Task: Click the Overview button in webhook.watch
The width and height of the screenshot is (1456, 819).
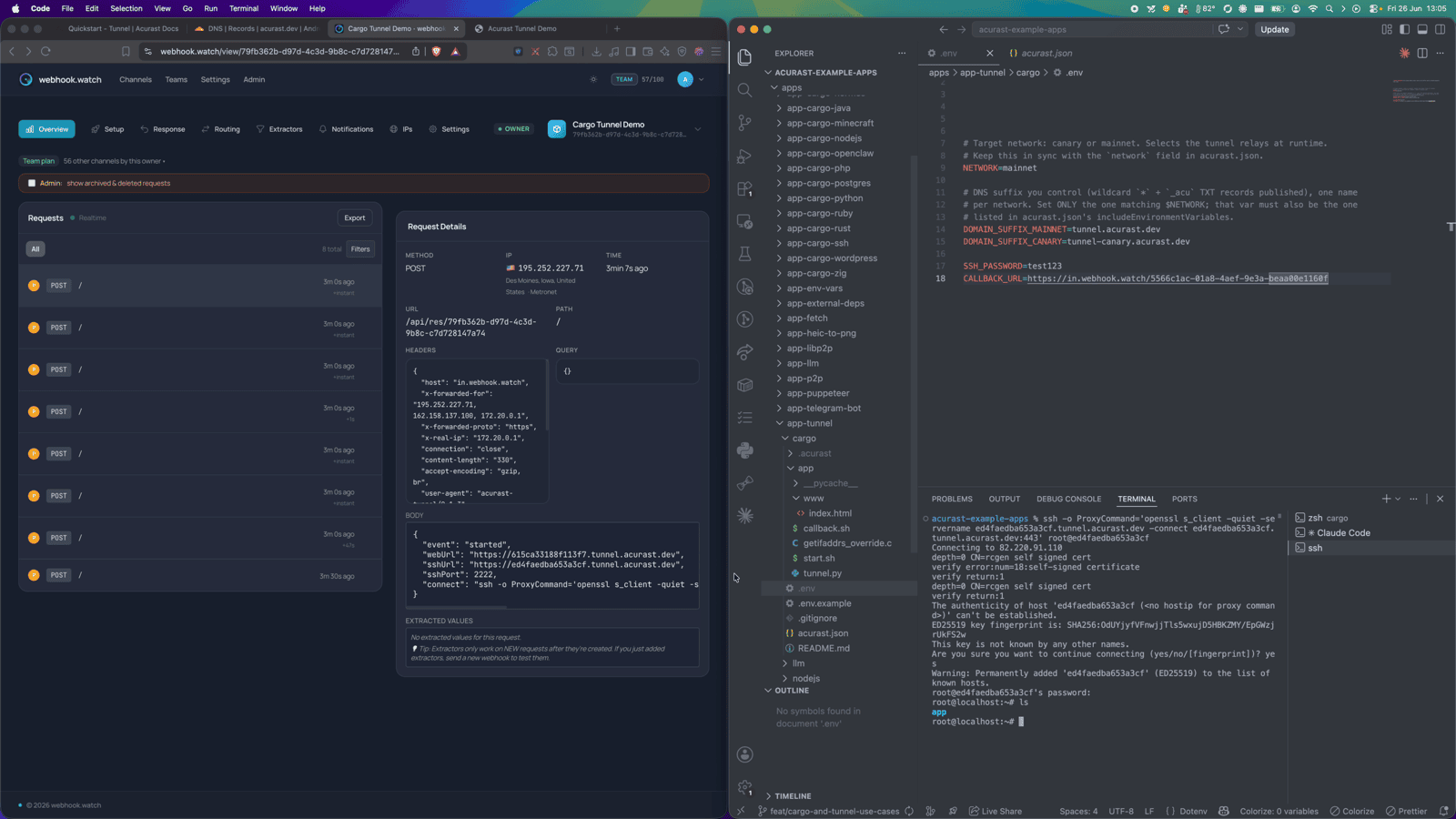Action: coord(47,129)
